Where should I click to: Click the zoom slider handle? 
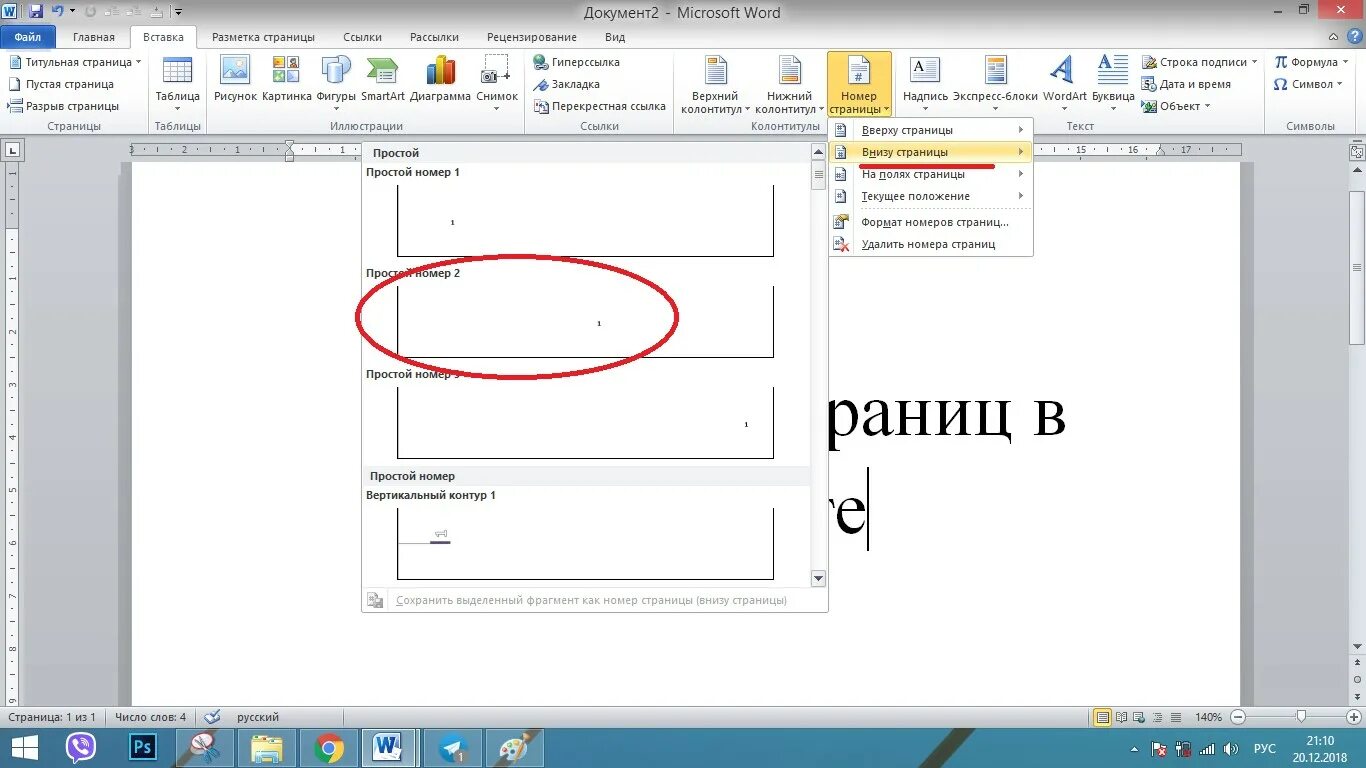(x=1301, y=717)
